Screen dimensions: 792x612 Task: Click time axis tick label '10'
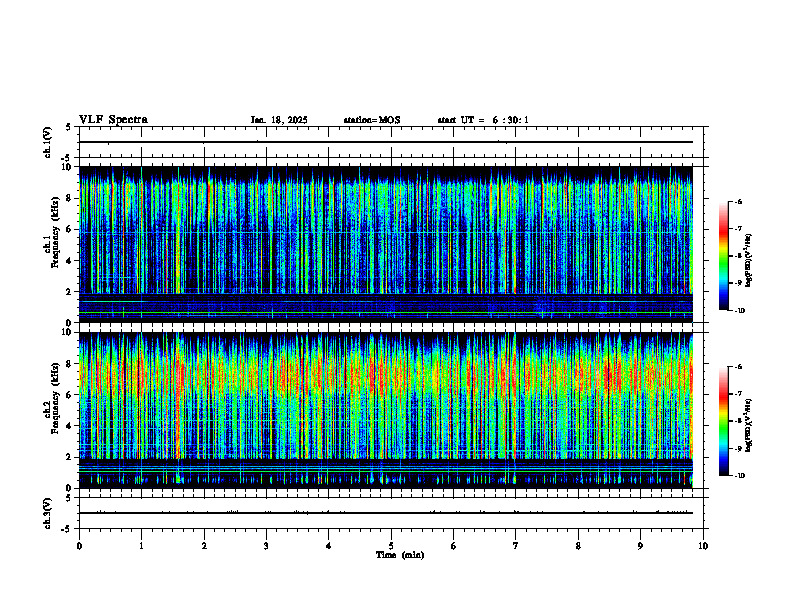[703, 546]
